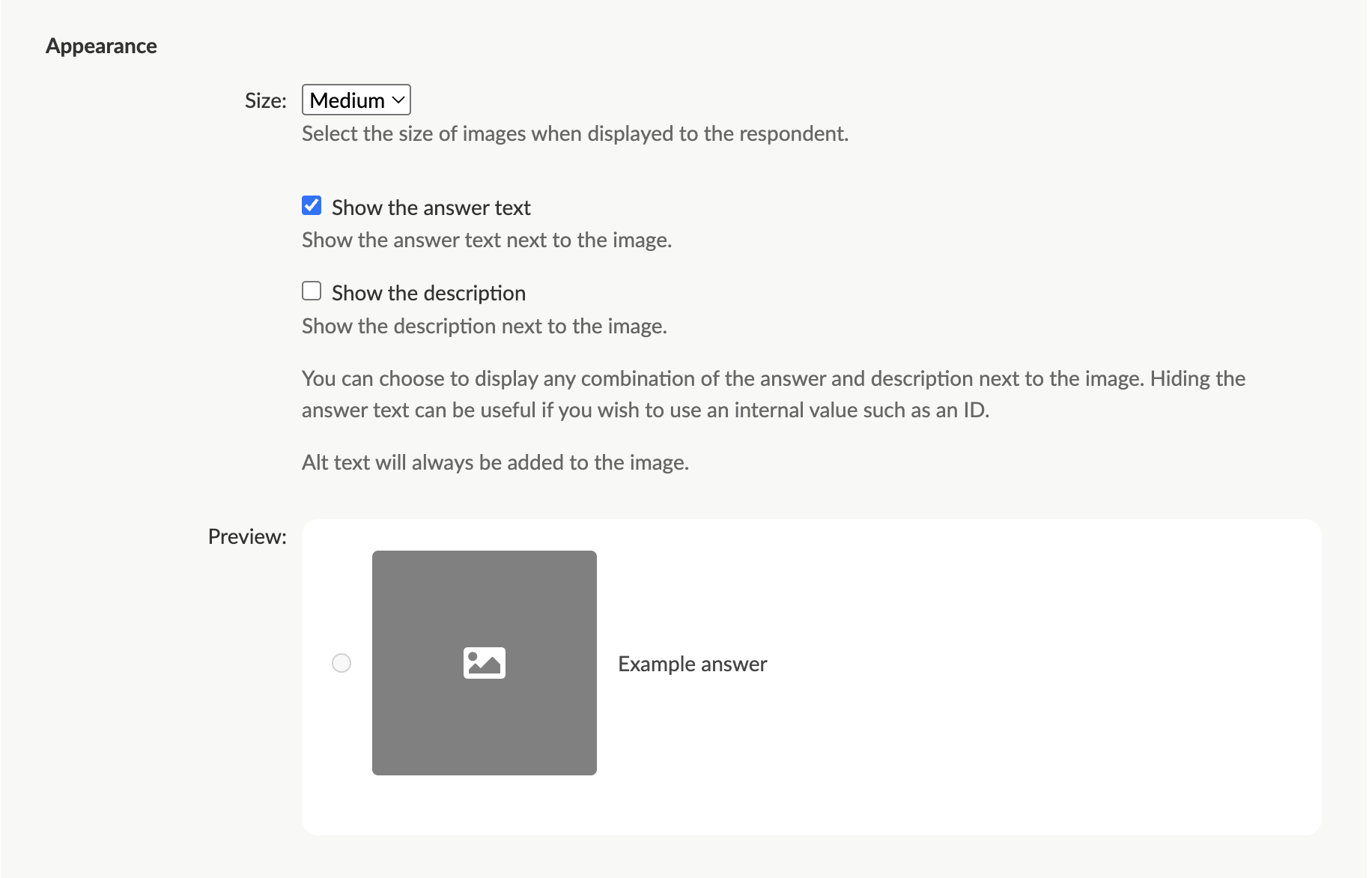Click the Size: field label
This screenshot has height=878, width=1372.
tap(264, 99)
